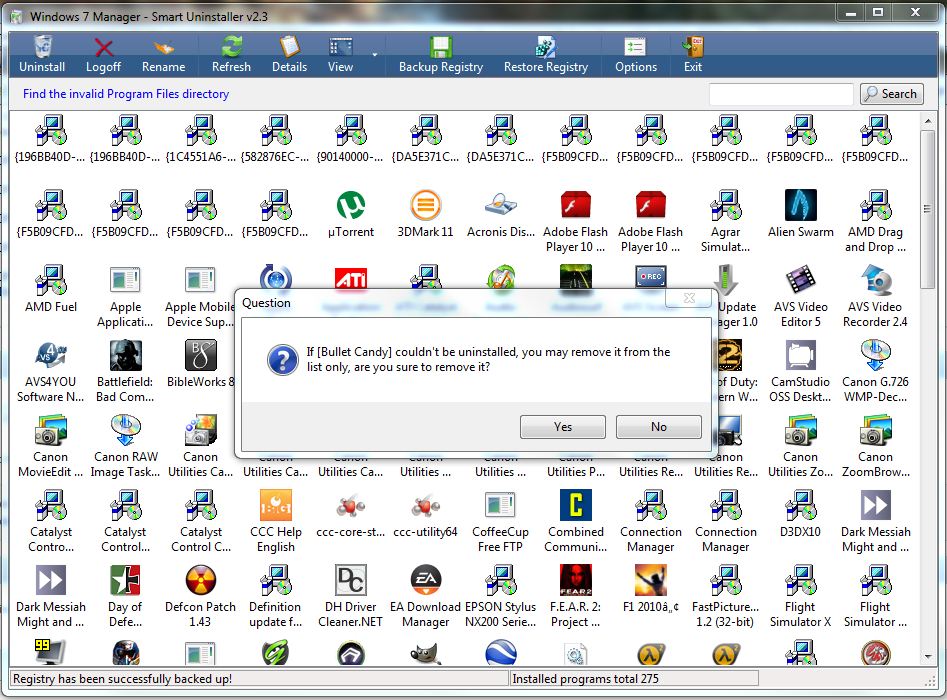Click the View toolbar button
Image resolution: width=947 pixels, height=700 pixels.
(x=341, y=54)
